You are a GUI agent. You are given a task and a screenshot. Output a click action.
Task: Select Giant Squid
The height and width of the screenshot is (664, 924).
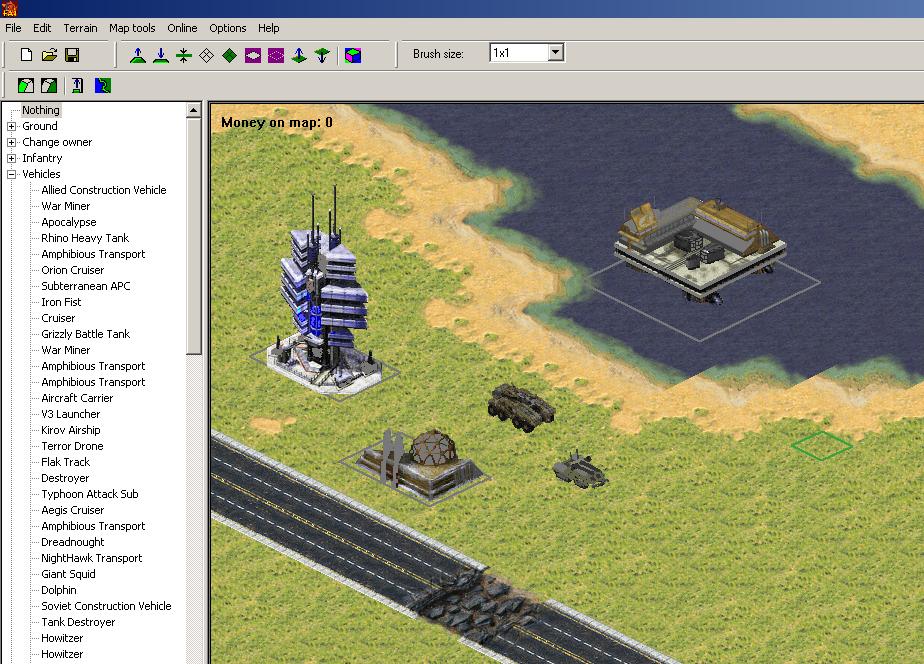click(x=68, y=574)
